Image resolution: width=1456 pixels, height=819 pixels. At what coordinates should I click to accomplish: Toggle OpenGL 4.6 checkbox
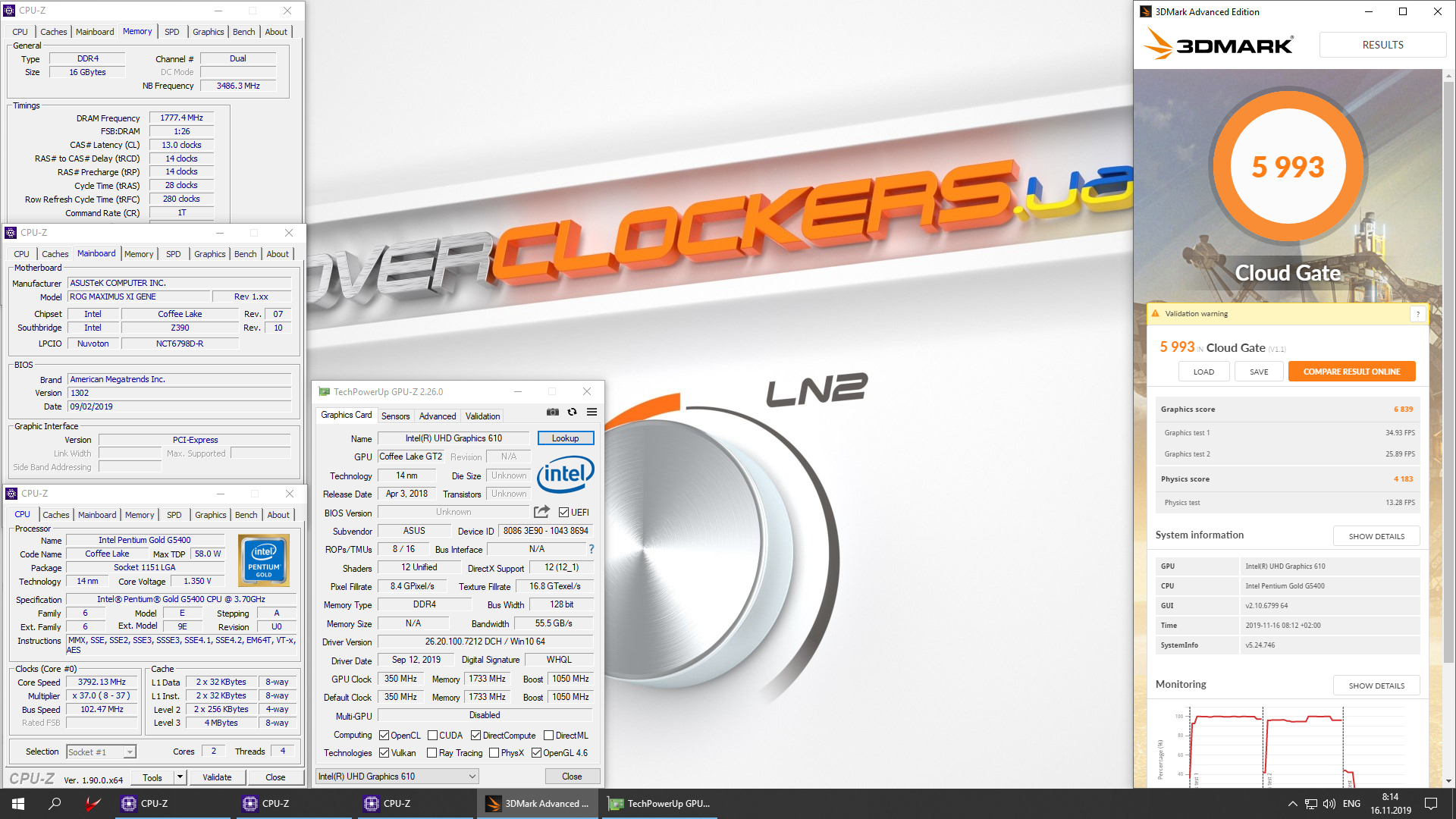point(536,753)
